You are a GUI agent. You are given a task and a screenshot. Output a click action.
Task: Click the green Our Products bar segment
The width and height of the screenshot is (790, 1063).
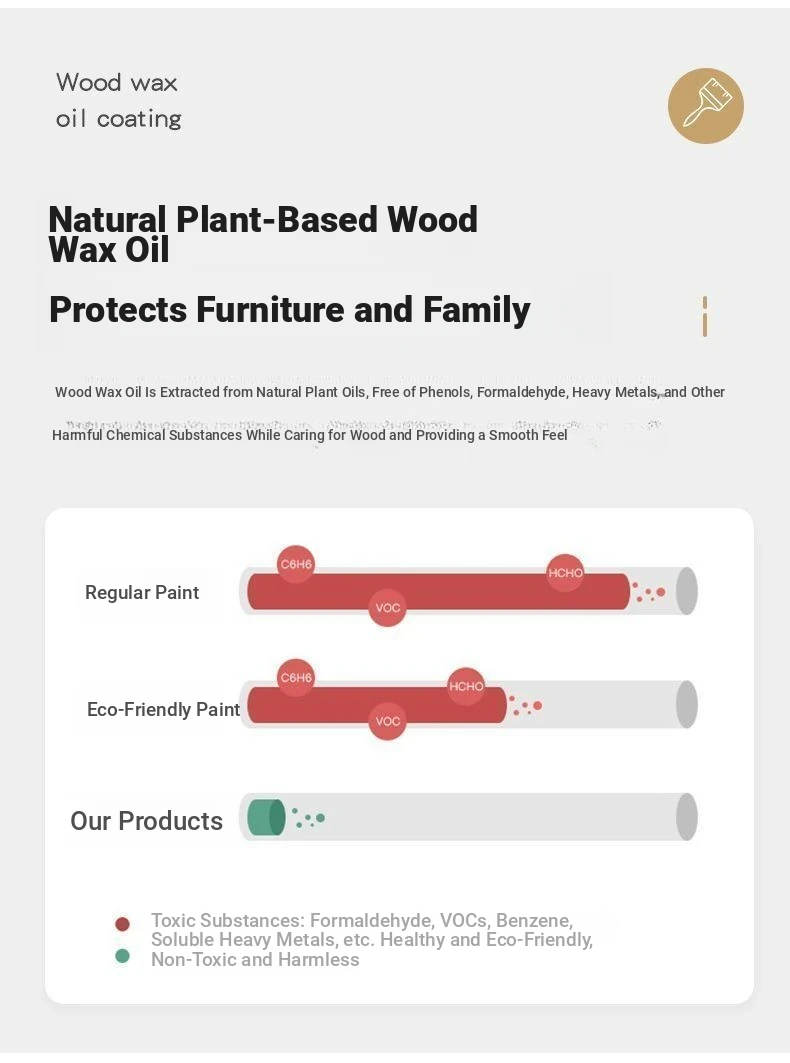(266, 818)
